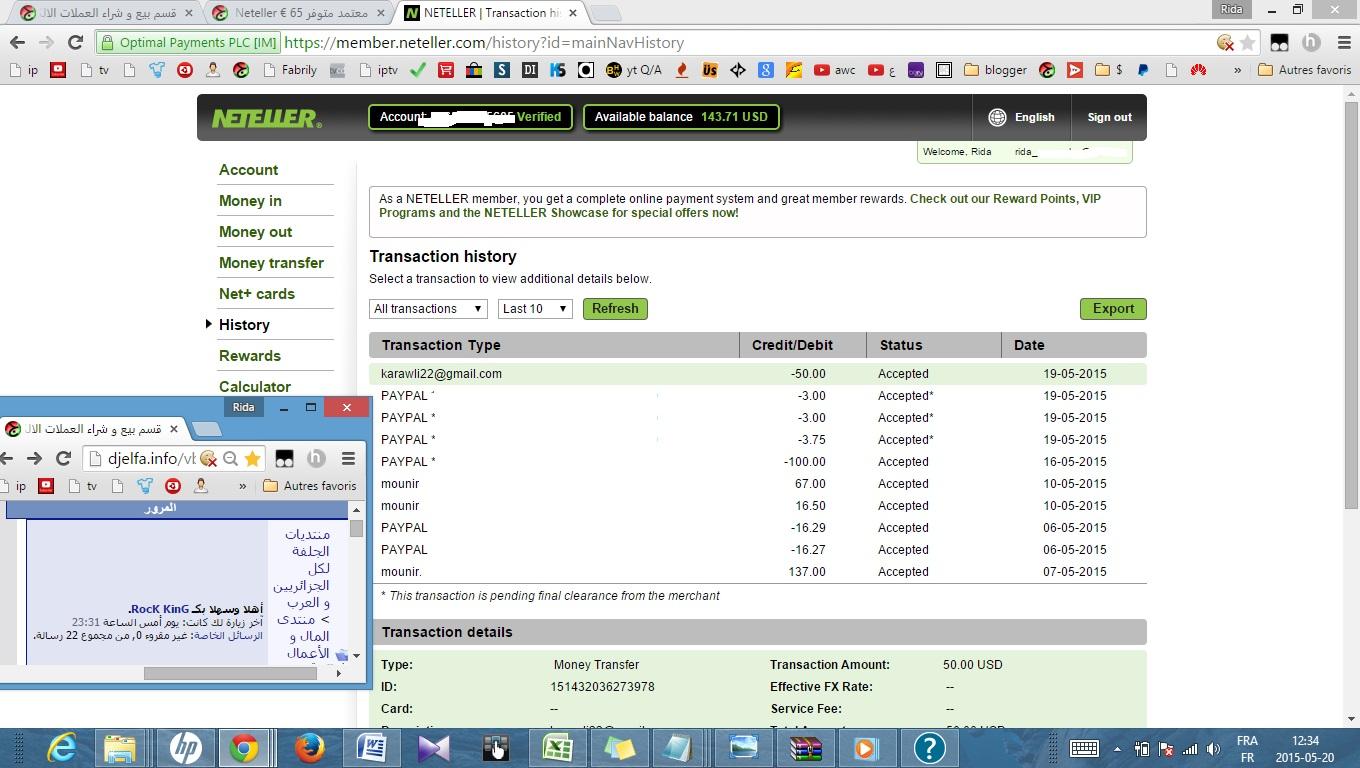
Task: Go back in main browser window
Action: pos(17,42)
